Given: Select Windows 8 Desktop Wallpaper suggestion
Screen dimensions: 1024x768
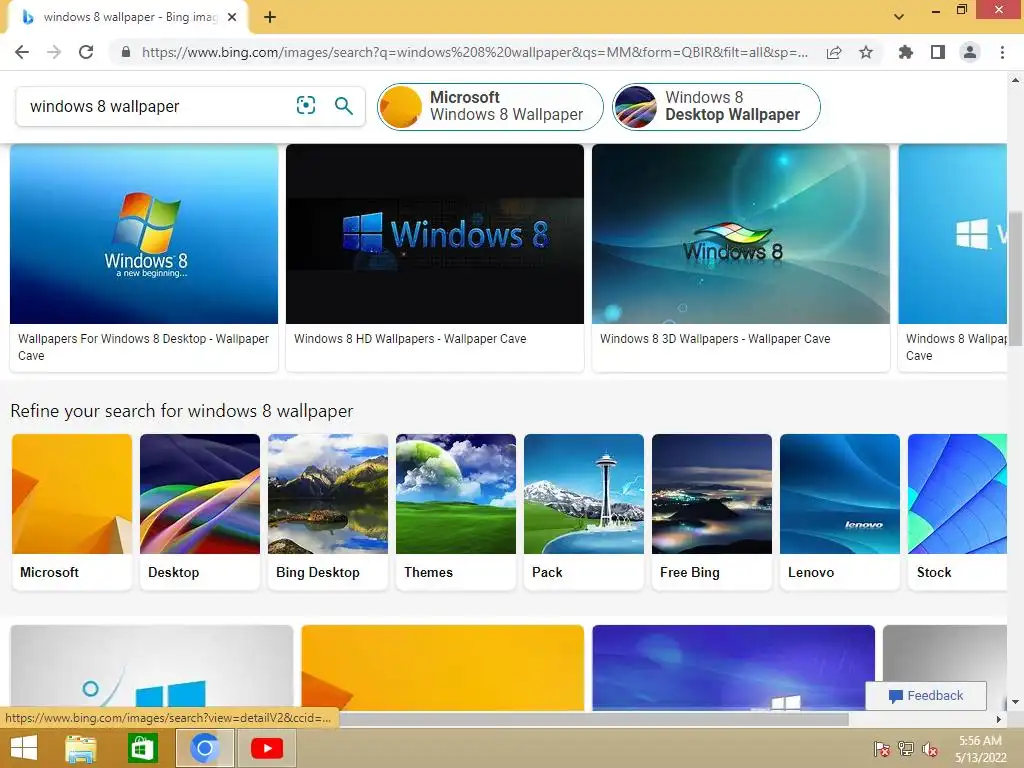Looking at the screenshot, I should pyautogui.click(x=716, y=106).
